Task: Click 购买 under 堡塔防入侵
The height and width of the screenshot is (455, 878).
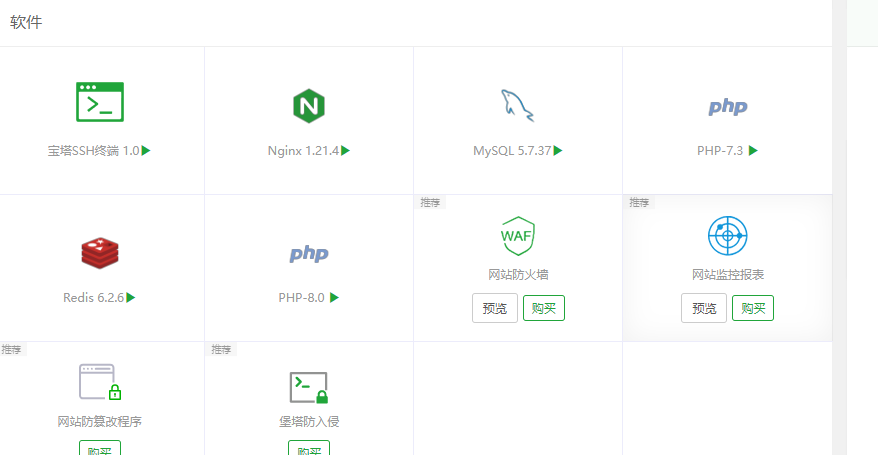Action: click(309, 448)
